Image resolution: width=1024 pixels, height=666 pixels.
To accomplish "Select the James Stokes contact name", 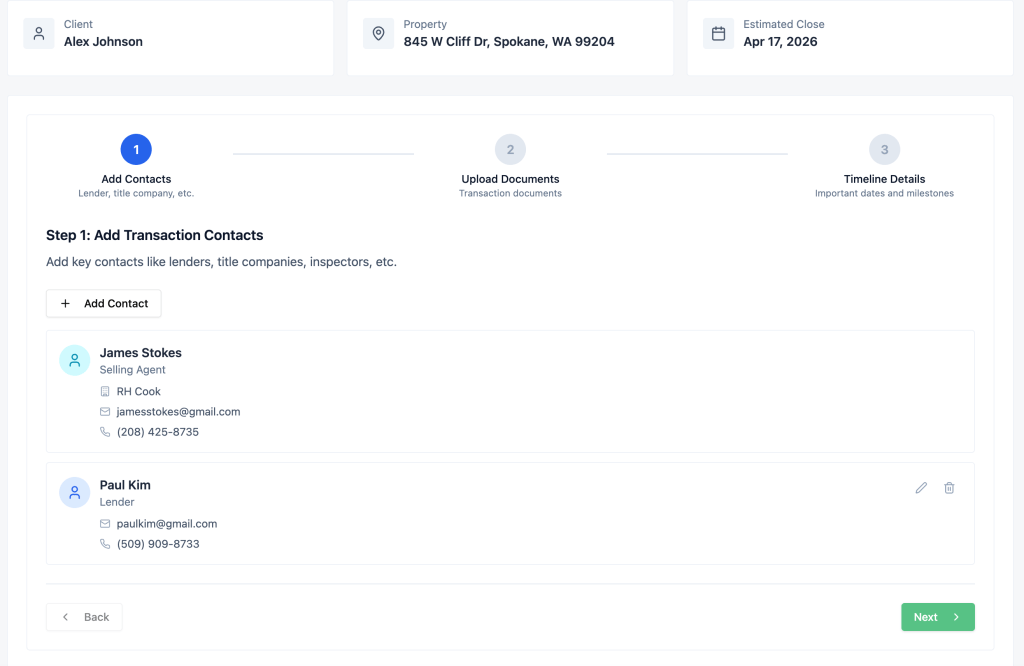I will point(140,353).
